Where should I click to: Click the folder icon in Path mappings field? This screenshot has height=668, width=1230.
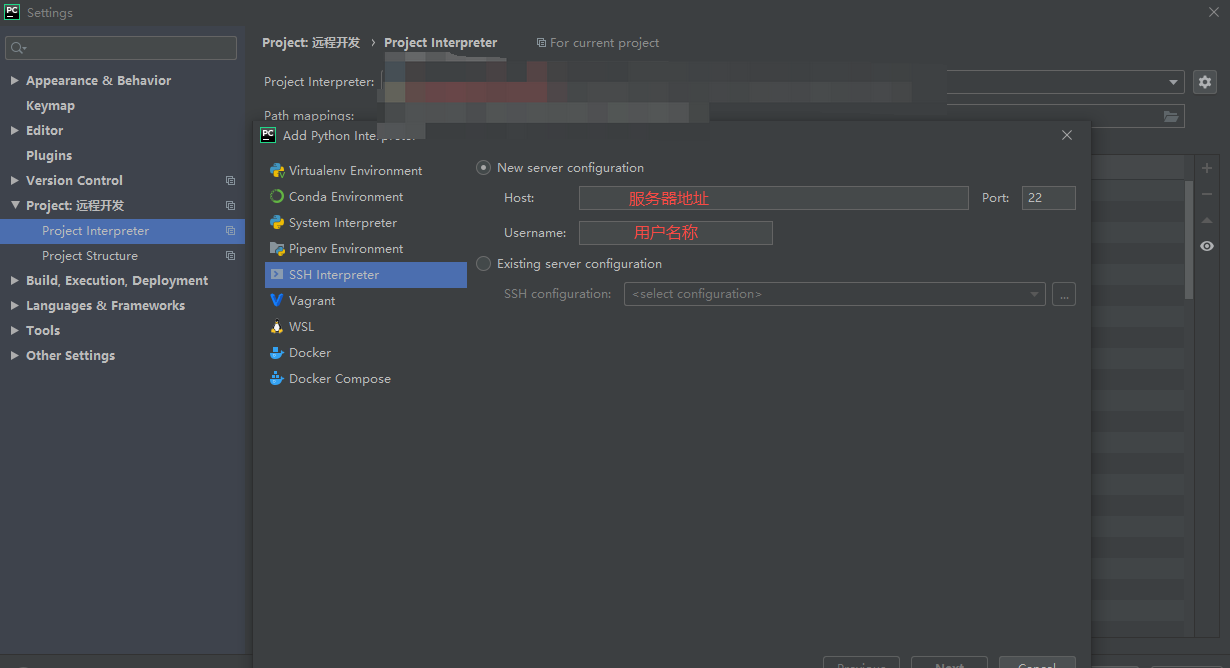click(1171, 117)
